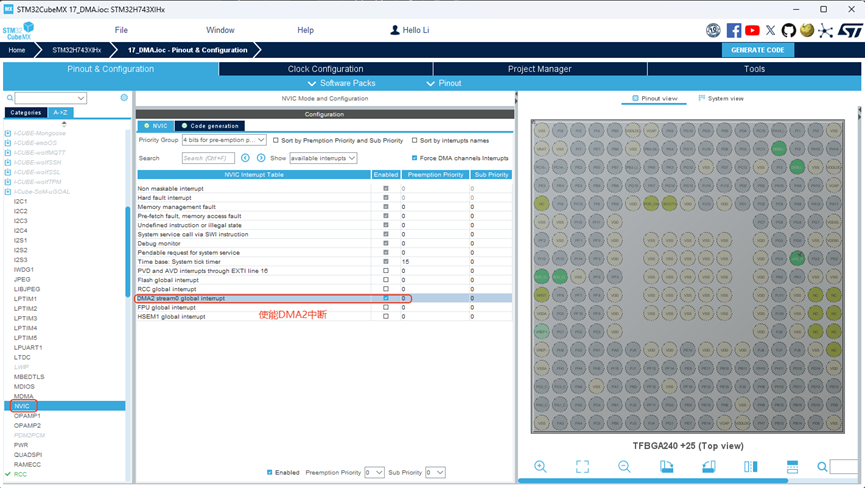Enable RCC global interrupt checkbox
The width and height of the screenshot is (865, 488).
coord(386,289)
